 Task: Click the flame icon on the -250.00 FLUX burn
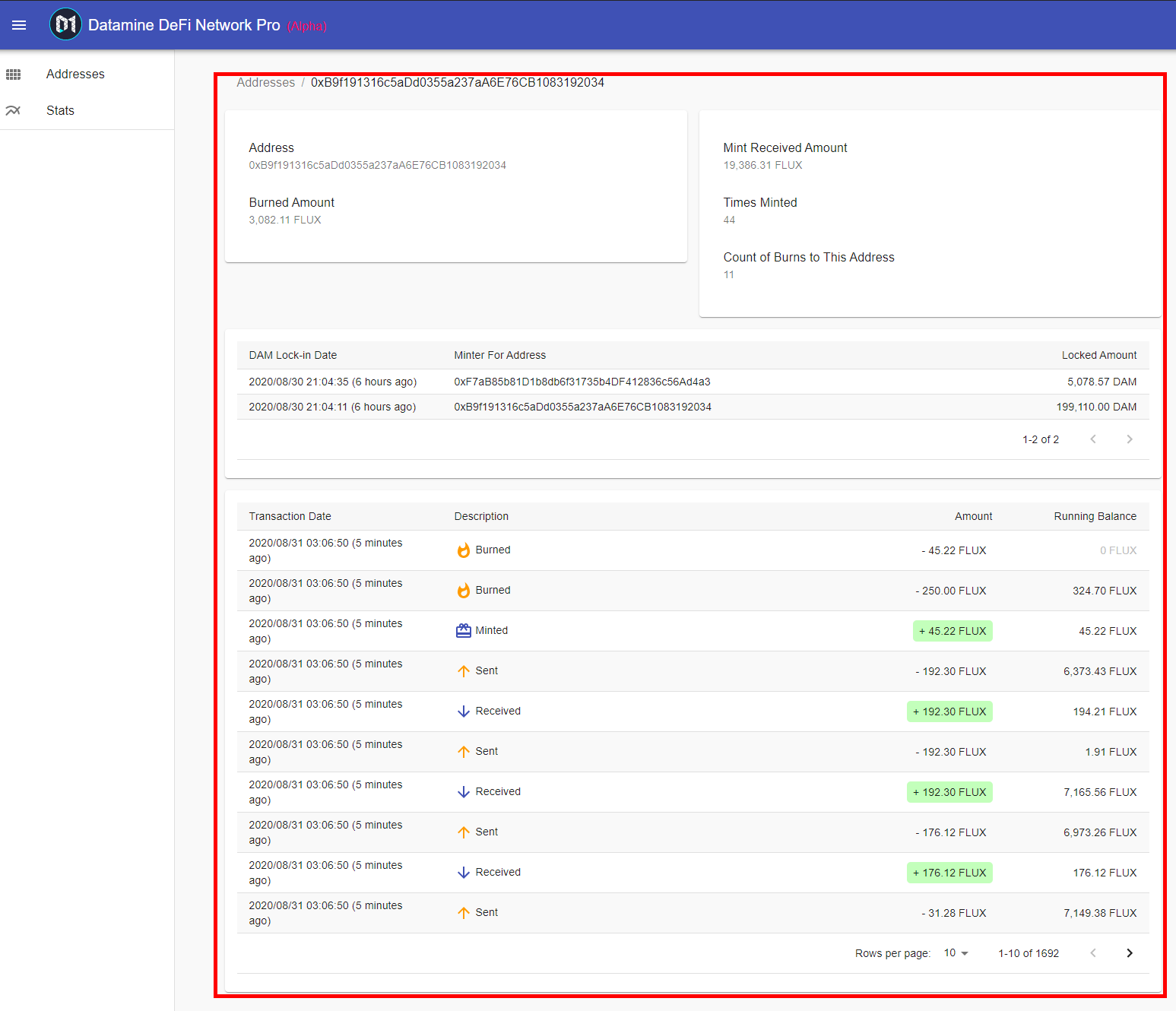463,591
